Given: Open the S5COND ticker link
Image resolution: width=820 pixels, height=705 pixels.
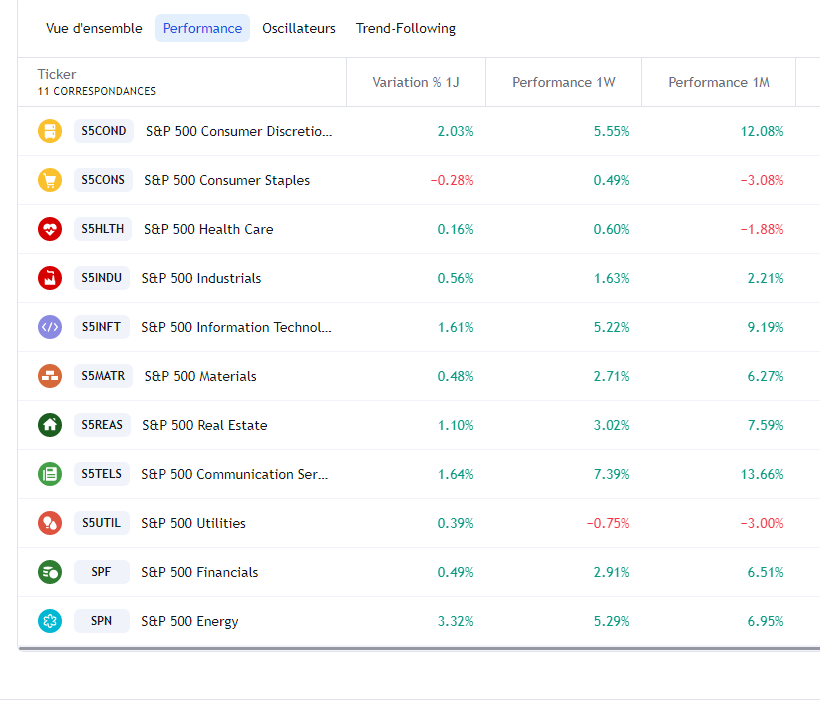Looking at the screenshot, I should [104, 131].
